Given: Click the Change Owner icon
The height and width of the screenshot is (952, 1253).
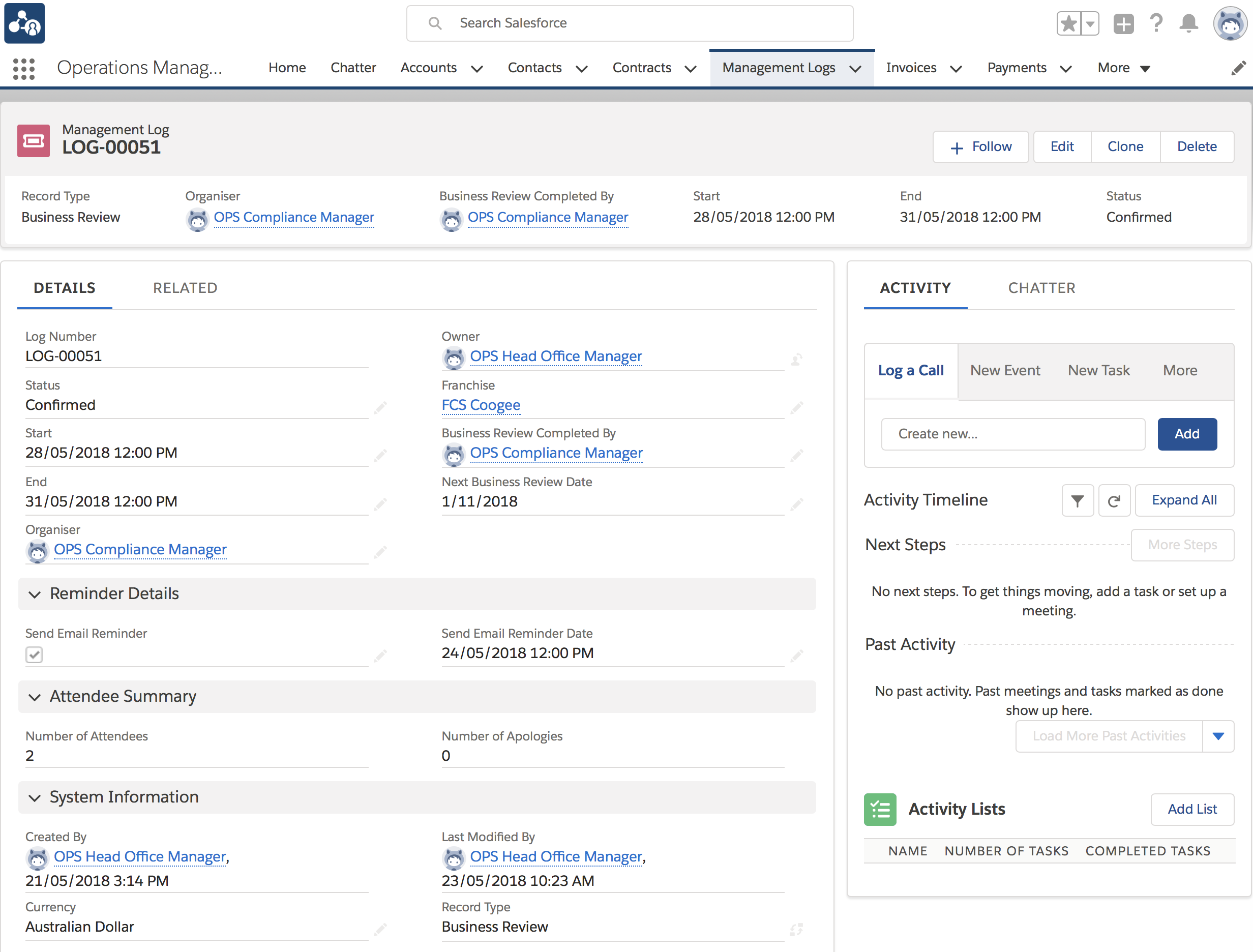Looking at the screenshot, I should coord(796,359).
